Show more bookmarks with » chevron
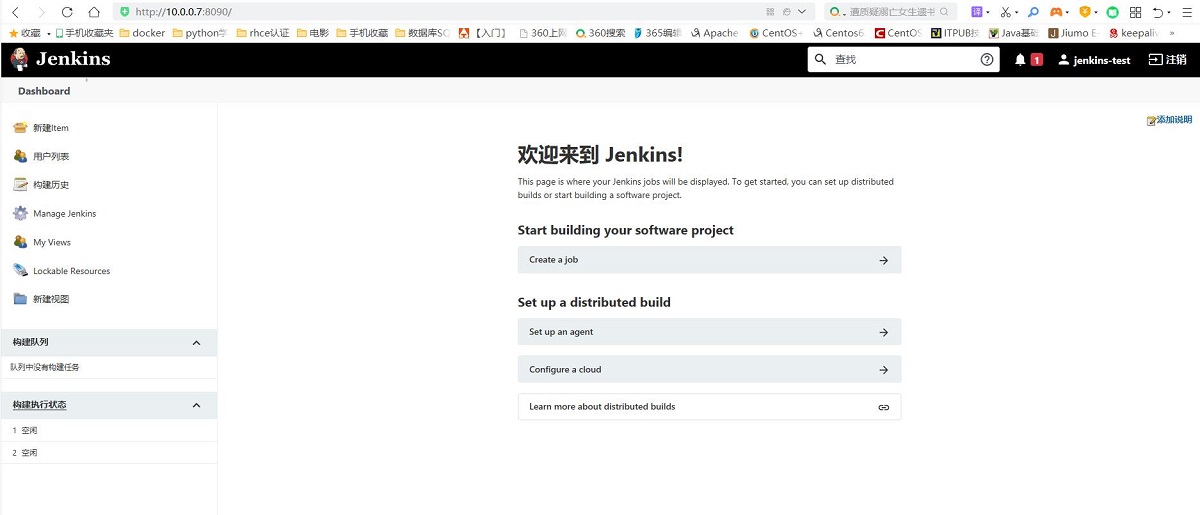Screen dimensions: 1200x515 1172,33
